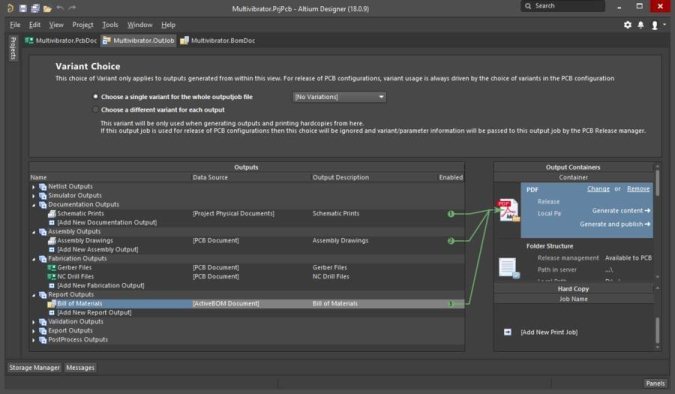This screenshot has width=675, height=394.
Task: Click the Redo arrow icon
Action: 72,8
